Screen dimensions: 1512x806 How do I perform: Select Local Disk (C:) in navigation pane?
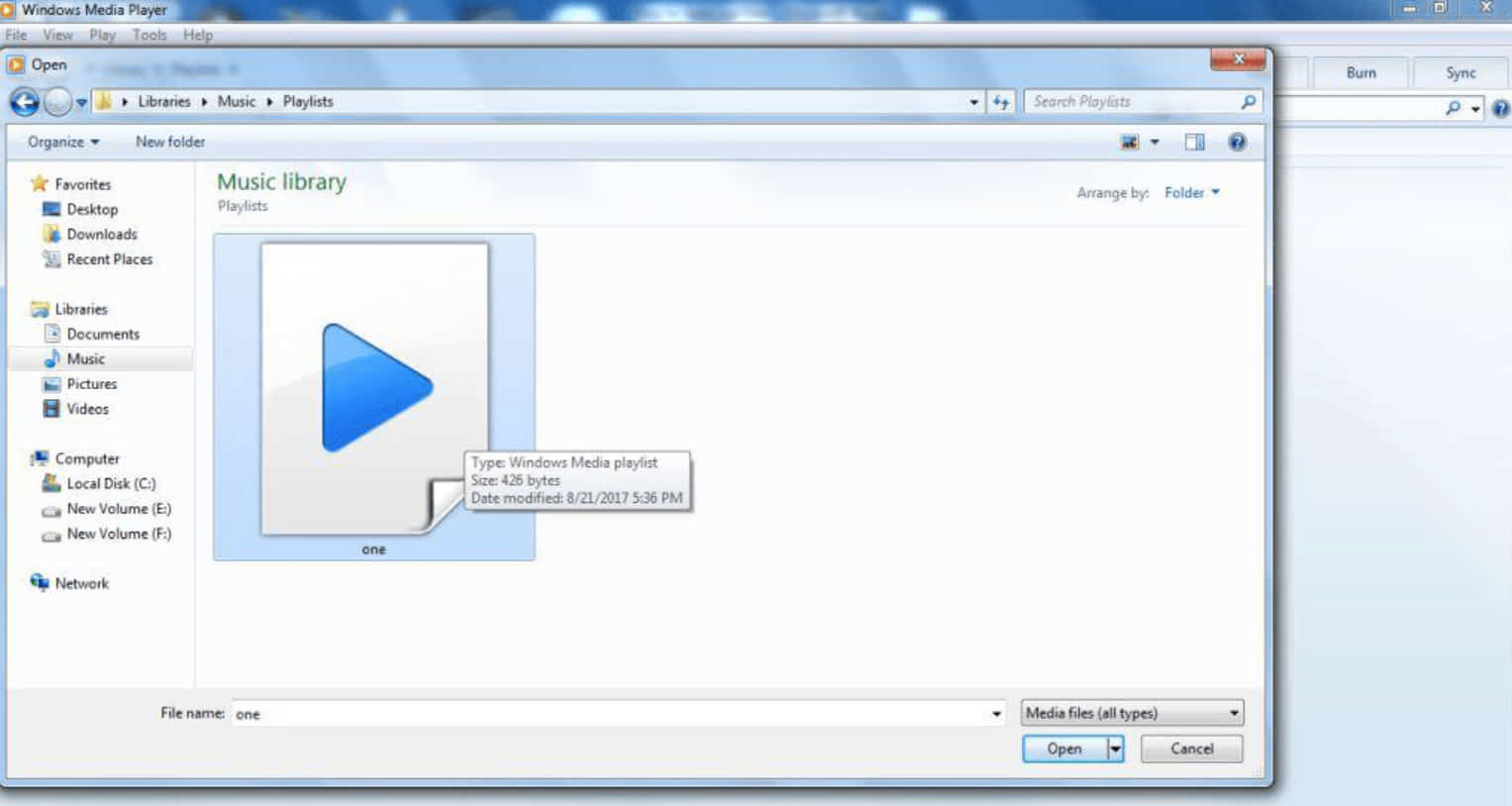click(111, 483)
